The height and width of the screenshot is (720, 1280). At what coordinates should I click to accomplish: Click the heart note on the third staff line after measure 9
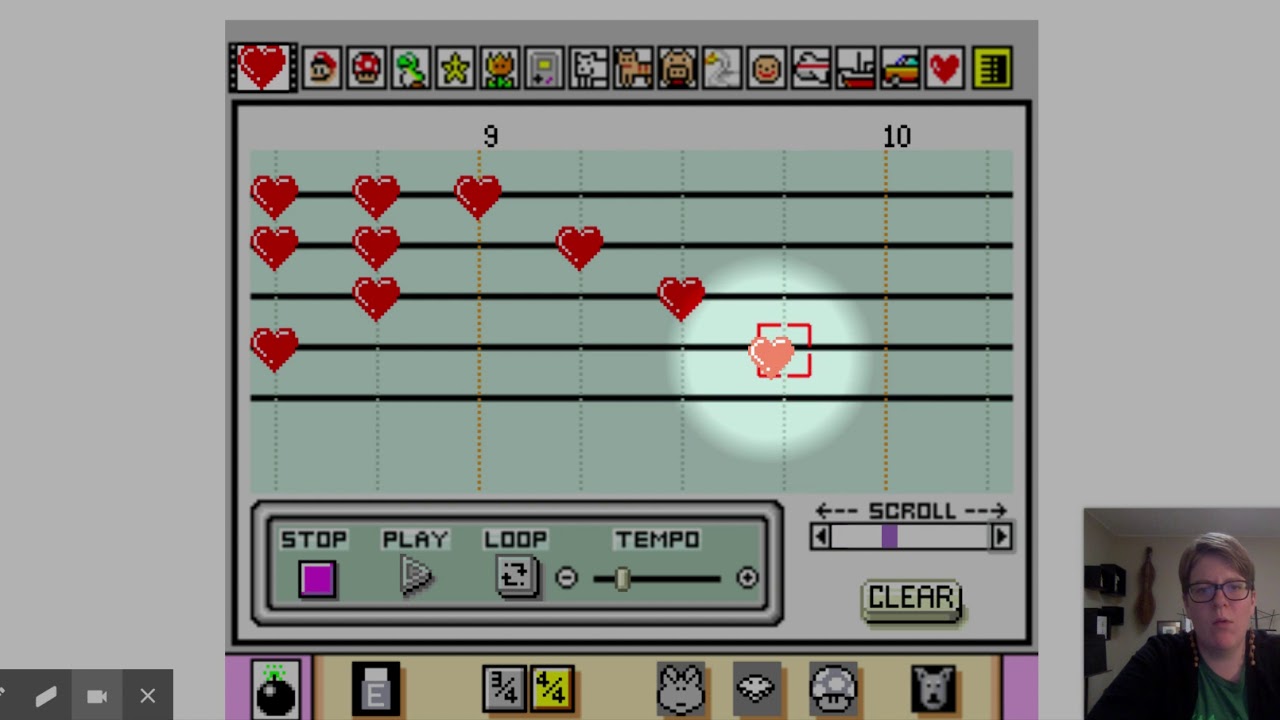(682, 298)
